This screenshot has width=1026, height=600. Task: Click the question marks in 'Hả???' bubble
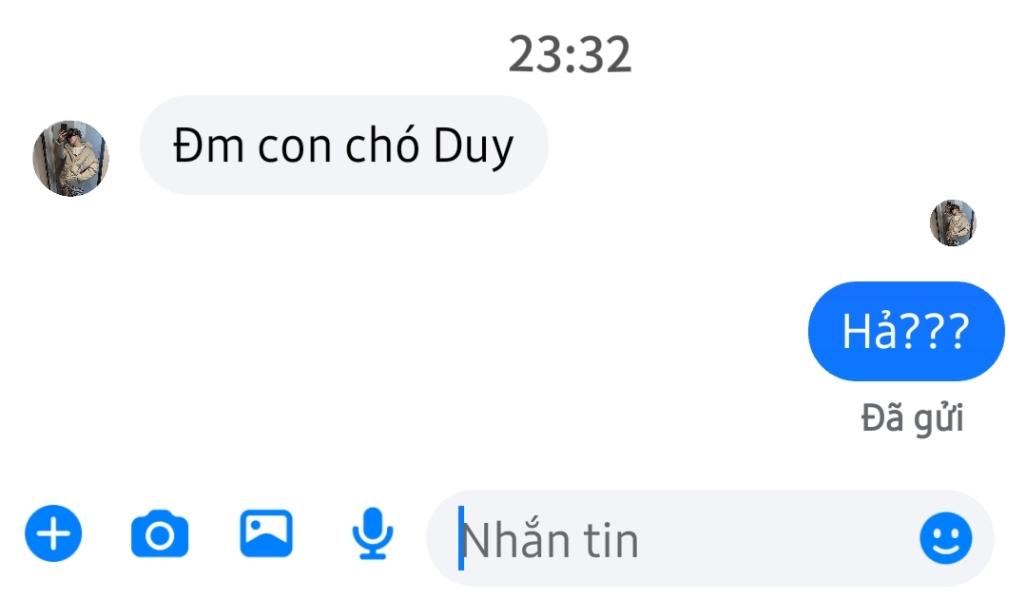click(936, 331)
